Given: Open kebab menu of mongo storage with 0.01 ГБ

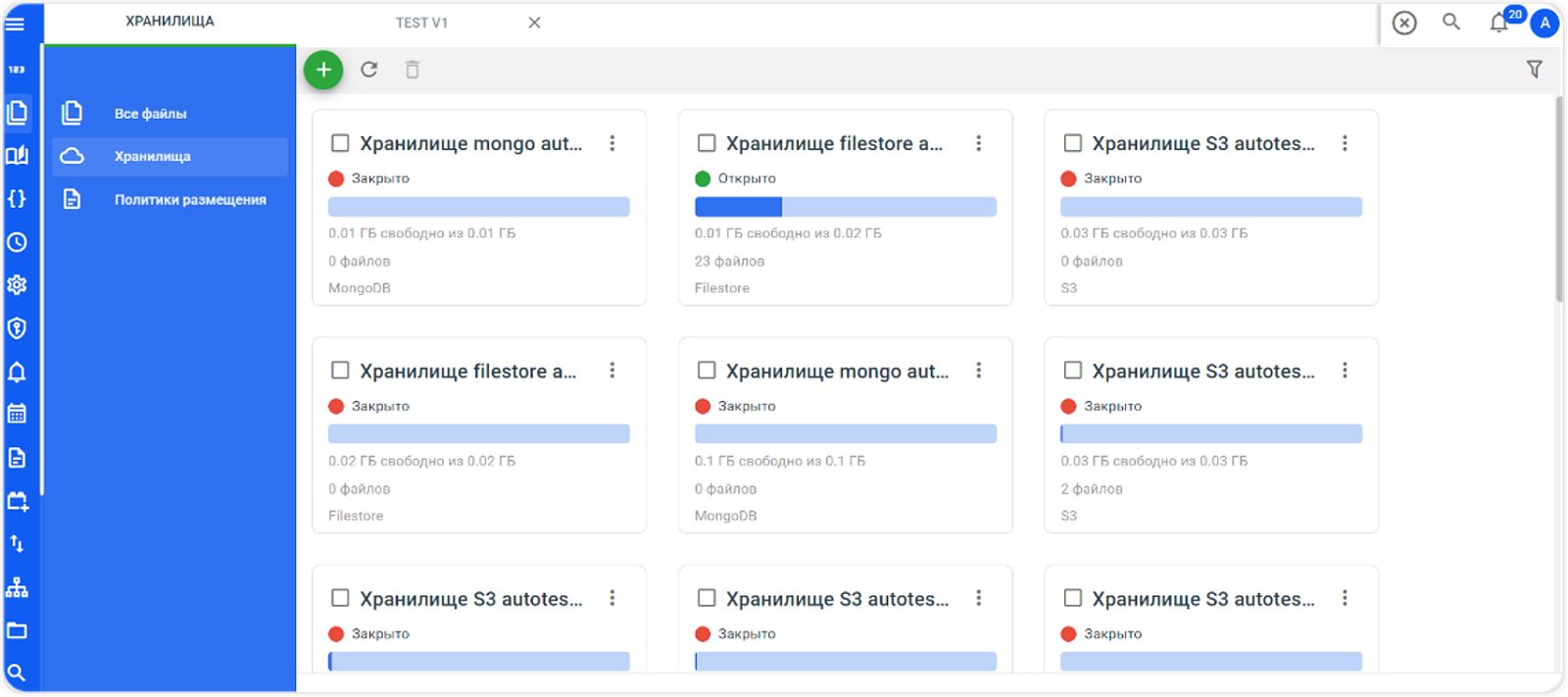Looking at the screenshot, I should coord(612,143).
